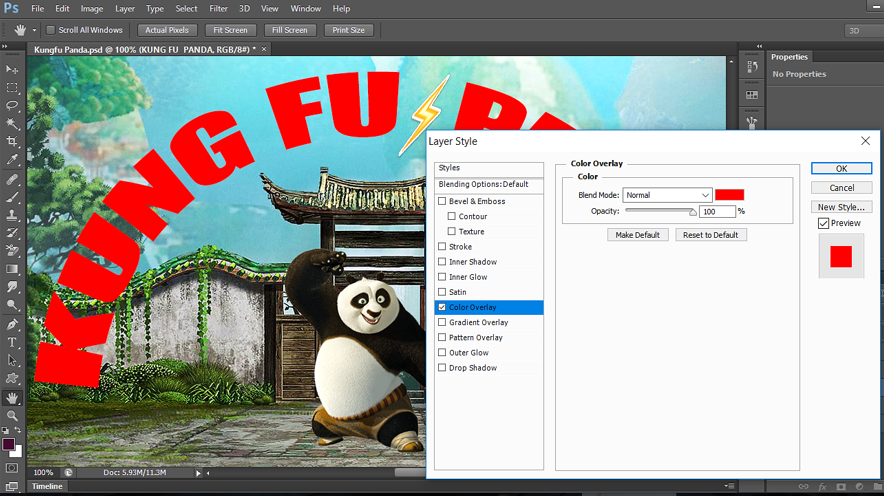Open status bar info arrow menu
884x496 pixels.
pos(198,473)
